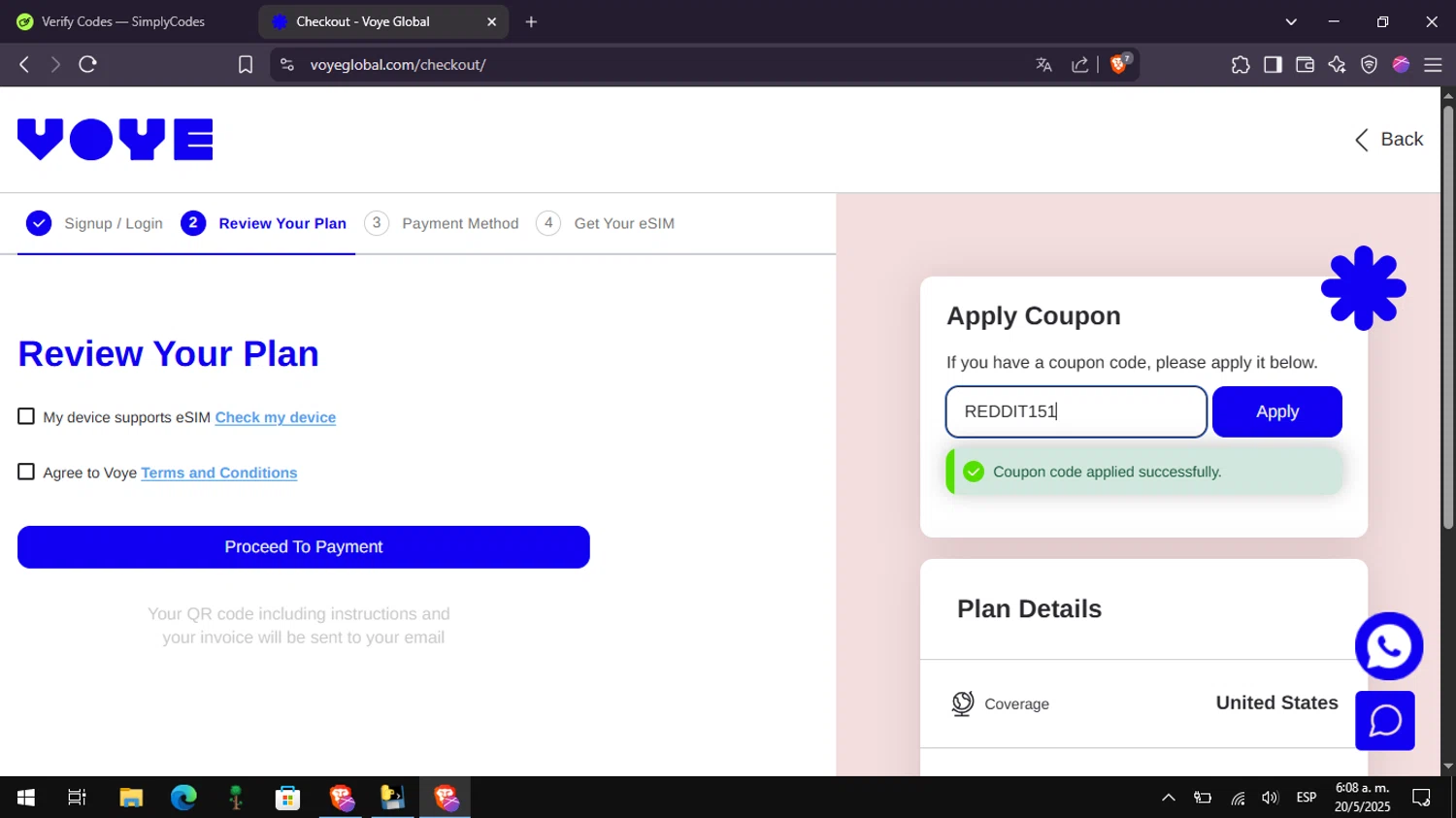The image size is (1456, 818).
Task: Click the Back link at top right
Action: click(x=1389, y=140)
